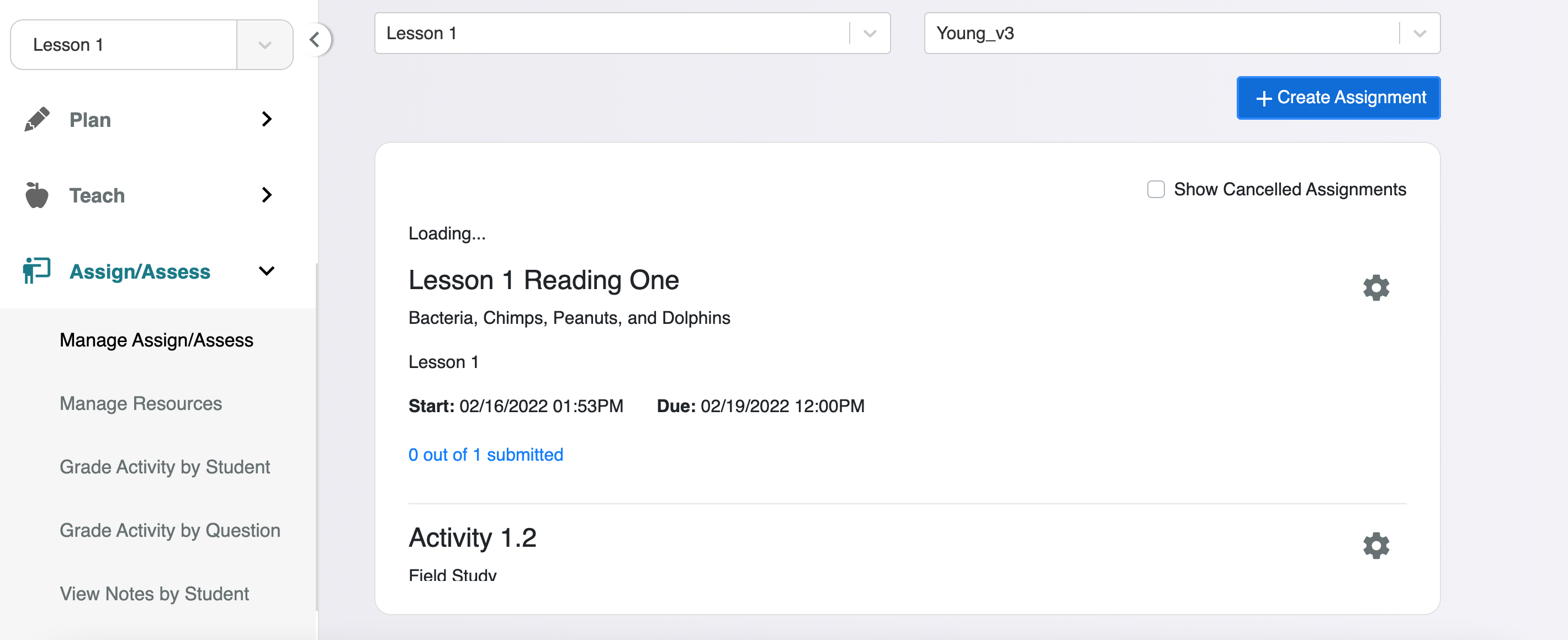Click the Teach apple icon
The image size is (1568, 640).
click(x=38, y=195)
